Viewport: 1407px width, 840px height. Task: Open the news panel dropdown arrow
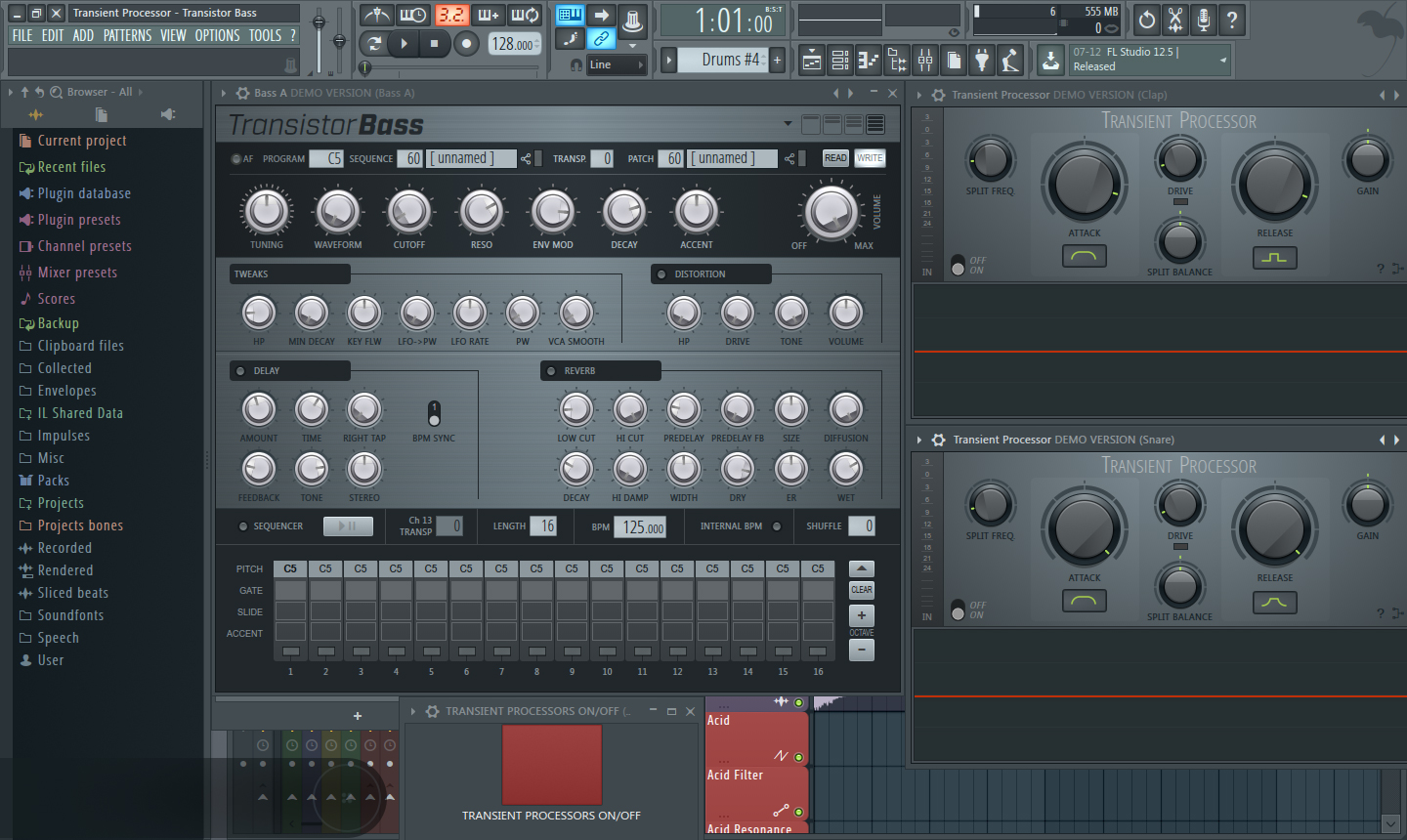[x=1222, y=60]
